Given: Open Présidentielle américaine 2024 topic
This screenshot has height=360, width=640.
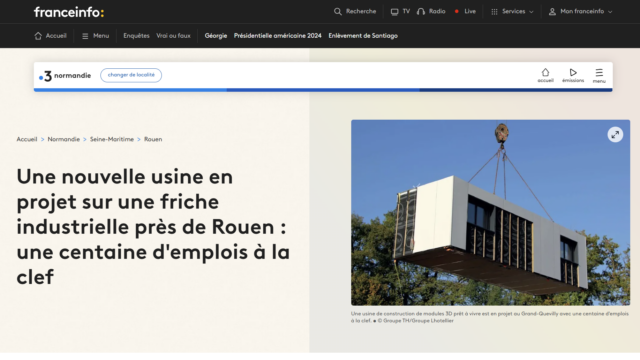Looking at the screenshot, I should pos(278,36).
